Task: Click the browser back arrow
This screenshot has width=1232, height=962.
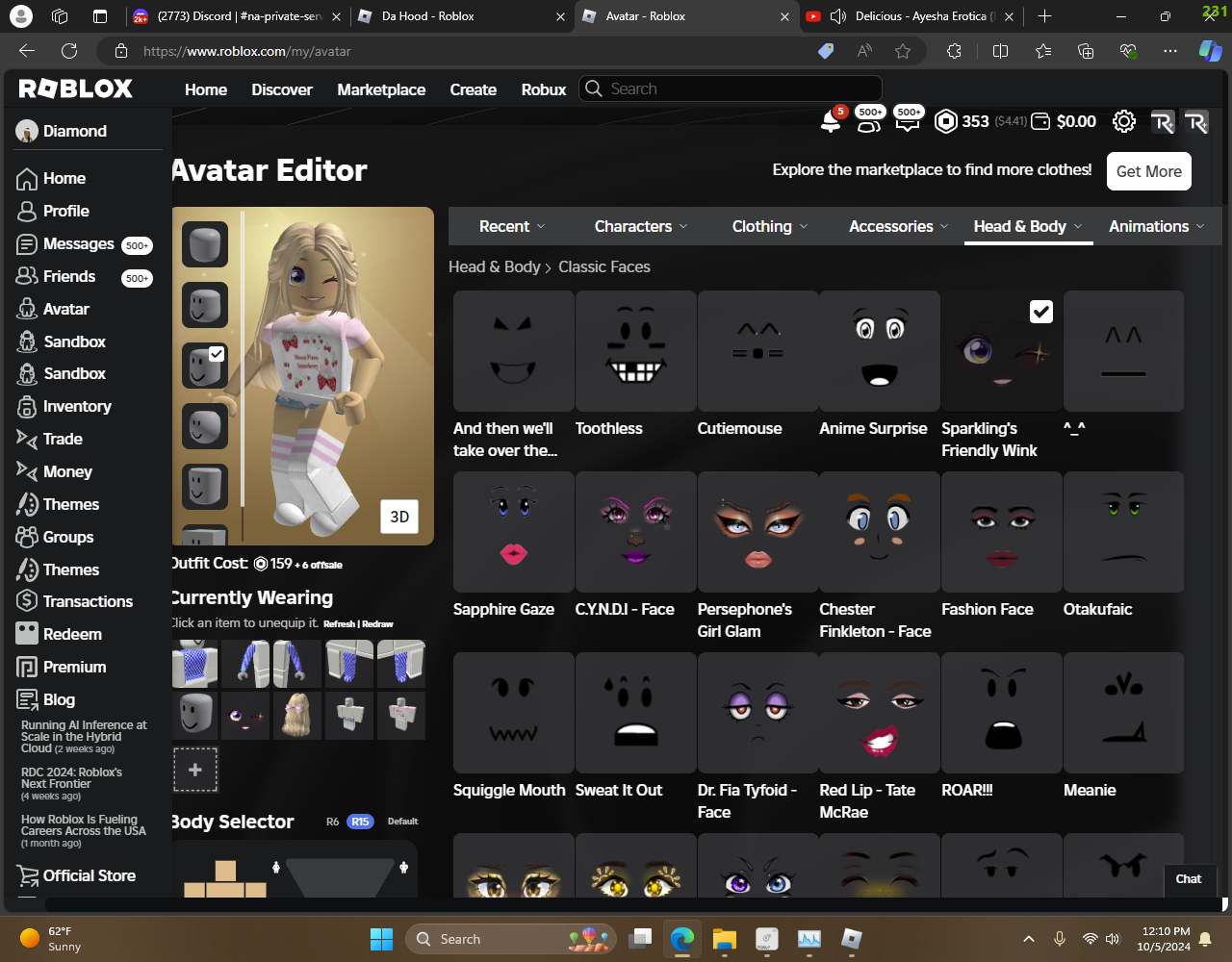Action: tap(27, 51)
